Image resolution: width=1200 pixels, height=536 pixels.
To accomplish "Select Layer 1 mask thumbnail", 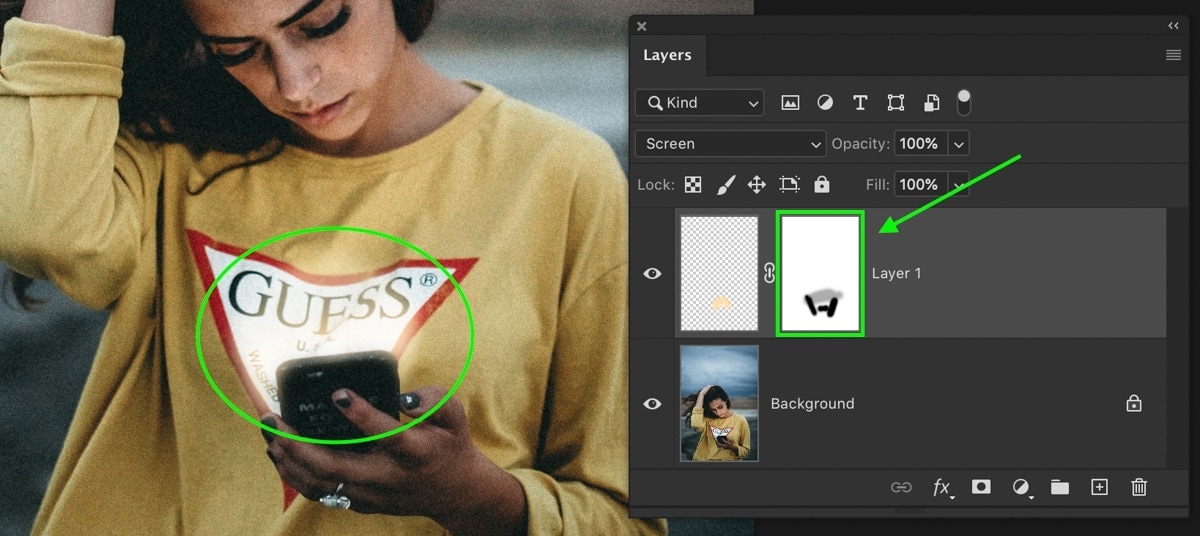I will point(820,273).
